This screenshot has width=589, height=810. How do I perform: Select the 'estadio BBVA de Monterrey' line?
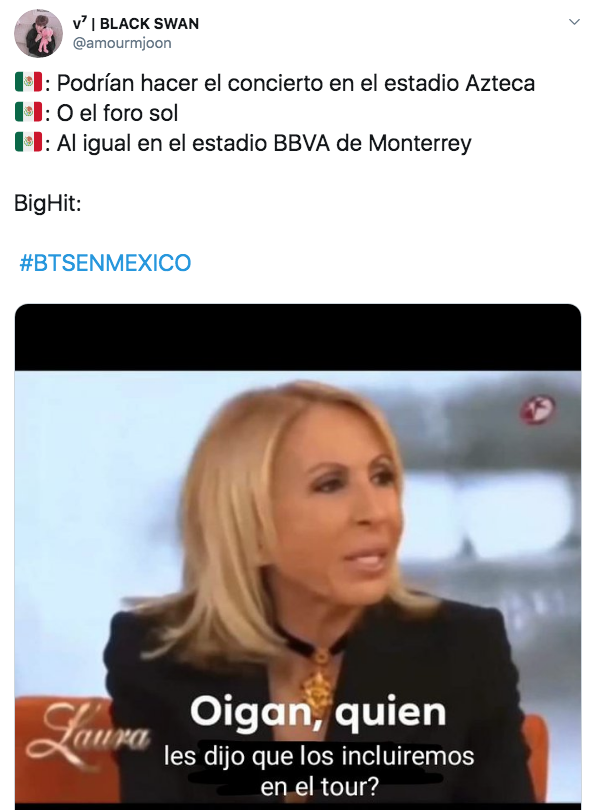264,144
